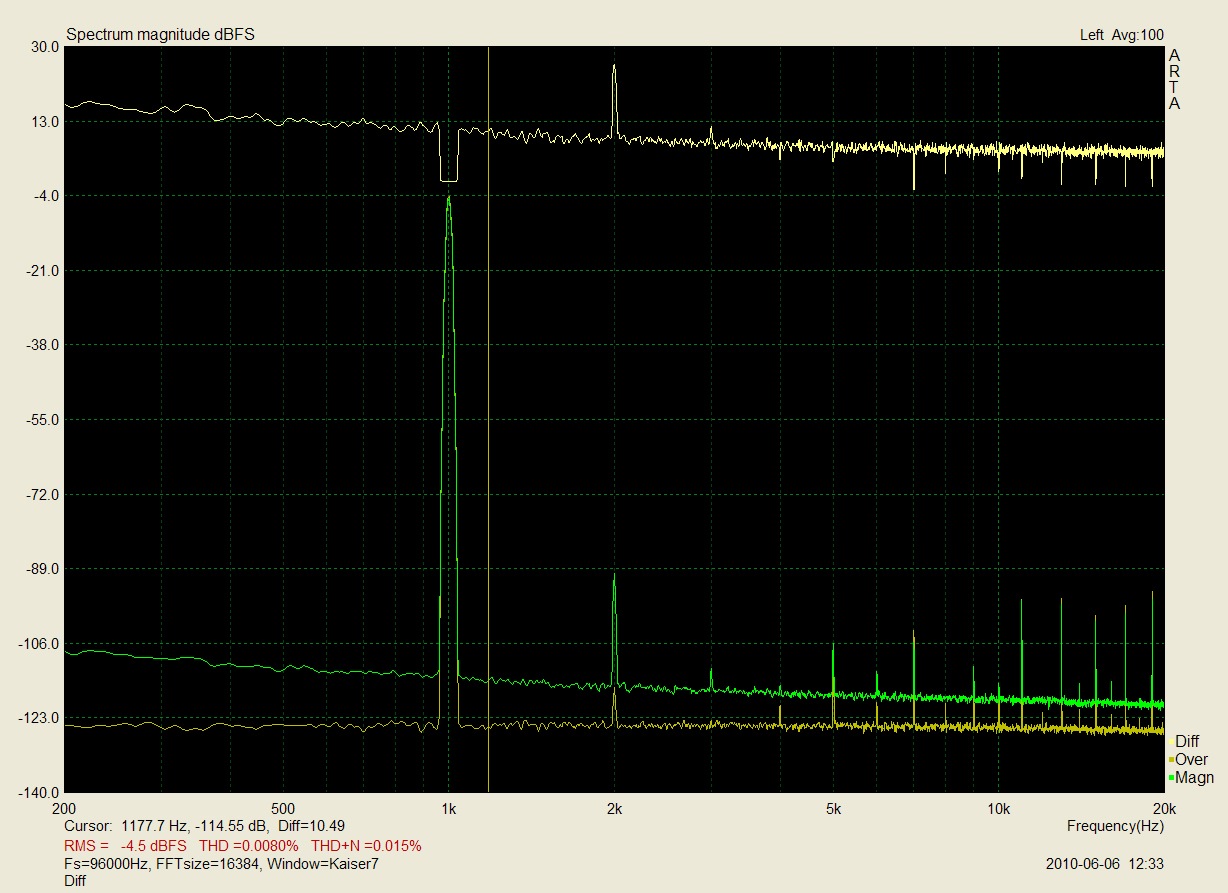This screenshot has width=1228, height=893.
Task: Click the 'RMS = -4.5 dBFS' reading
Action: click(x=125, y=845)
